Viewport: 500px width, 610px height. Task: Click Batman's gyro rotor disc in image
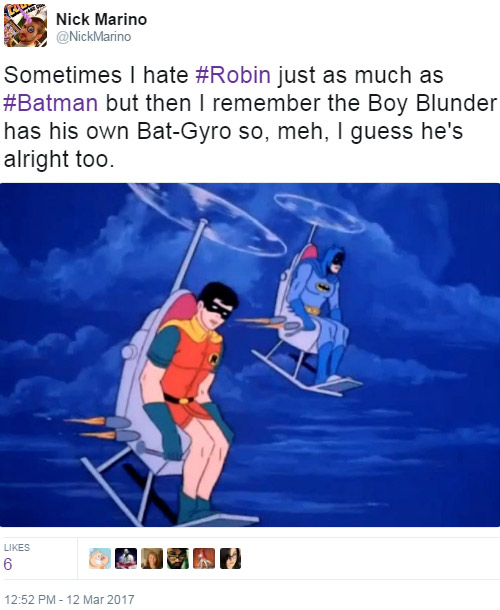pyautogui.click(x=319, y=212)
